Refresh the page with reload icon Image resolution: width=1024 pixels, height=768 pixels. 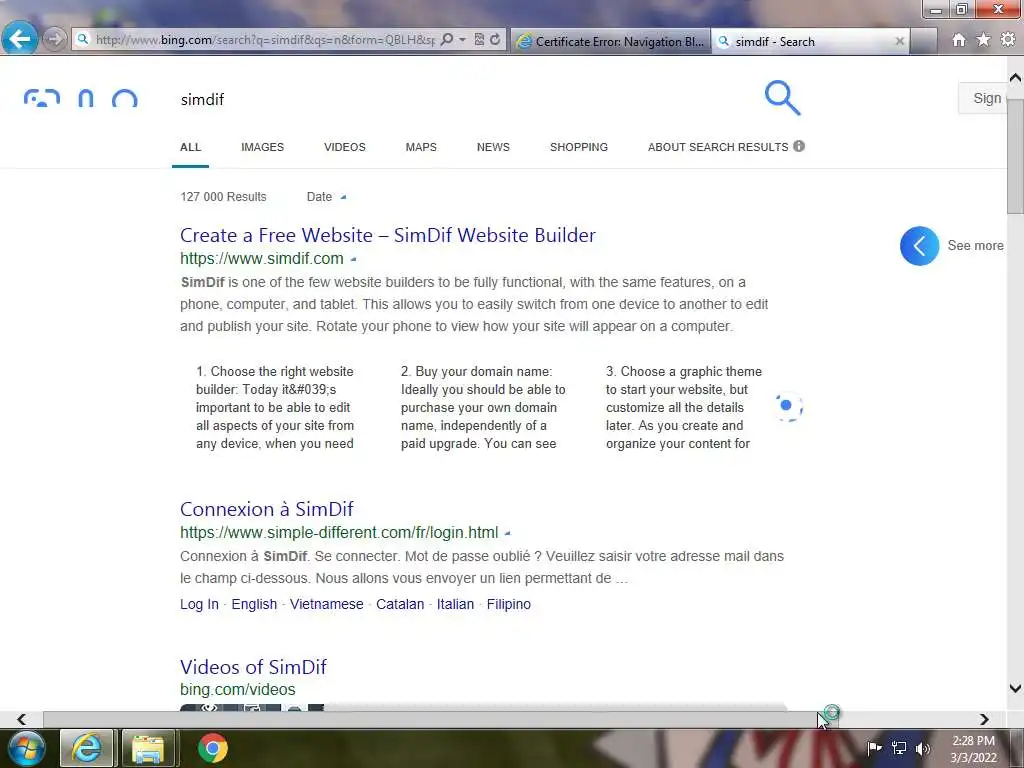[495, 40]
